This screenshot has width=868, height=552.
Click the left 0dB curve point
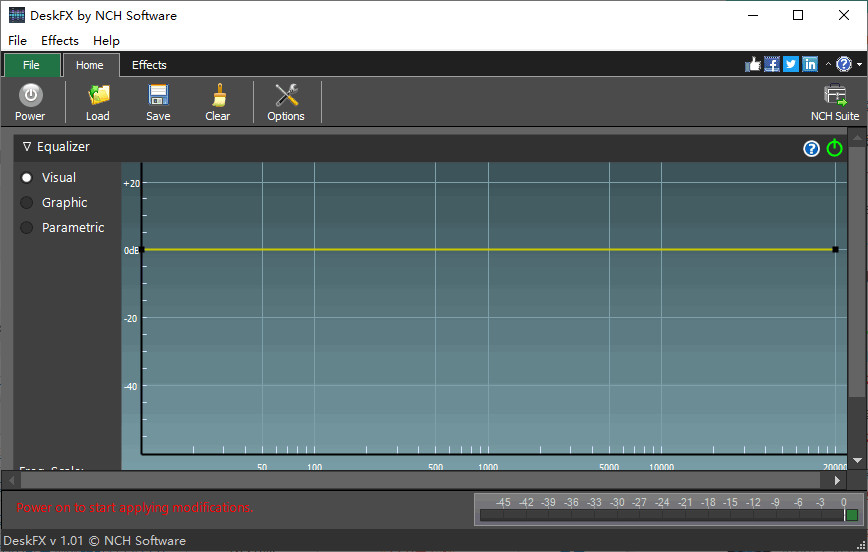pyautogui.click(x=142, y=250)
